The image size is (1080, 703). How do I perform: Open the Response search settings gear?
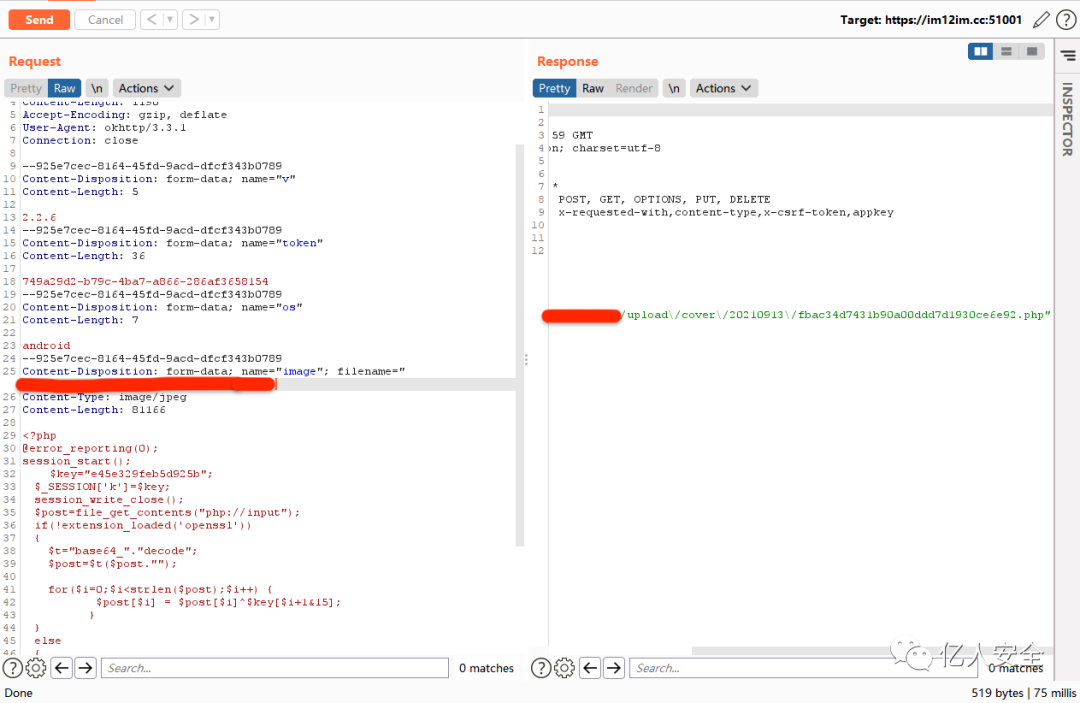pyautogui.click(x=564, y=668)
